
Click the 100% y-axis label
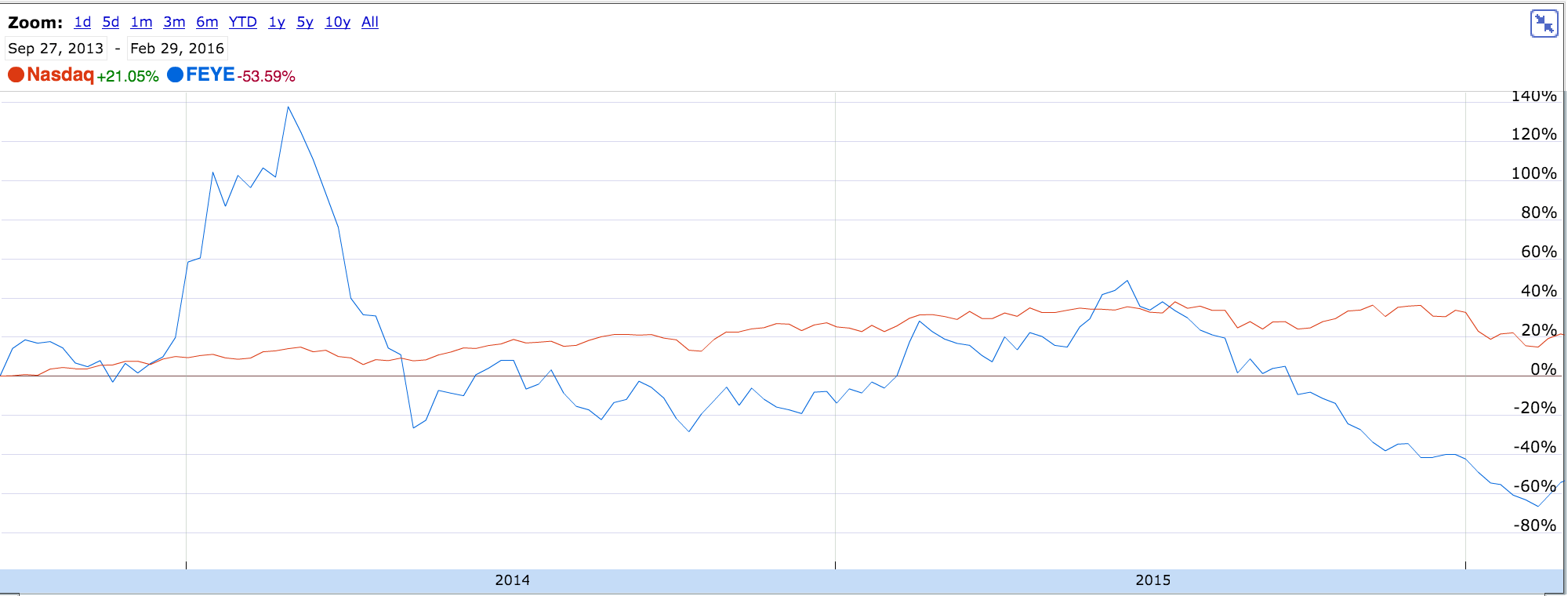[x=1534, y=173]
